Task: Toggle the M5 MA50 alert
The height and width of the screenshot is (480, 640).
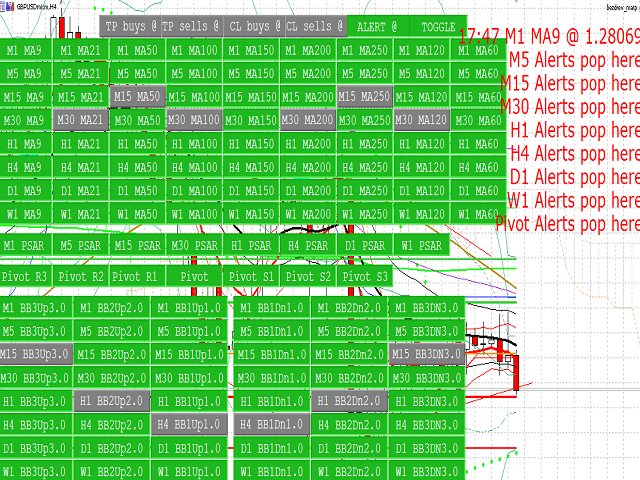Action: coord(138,73)
